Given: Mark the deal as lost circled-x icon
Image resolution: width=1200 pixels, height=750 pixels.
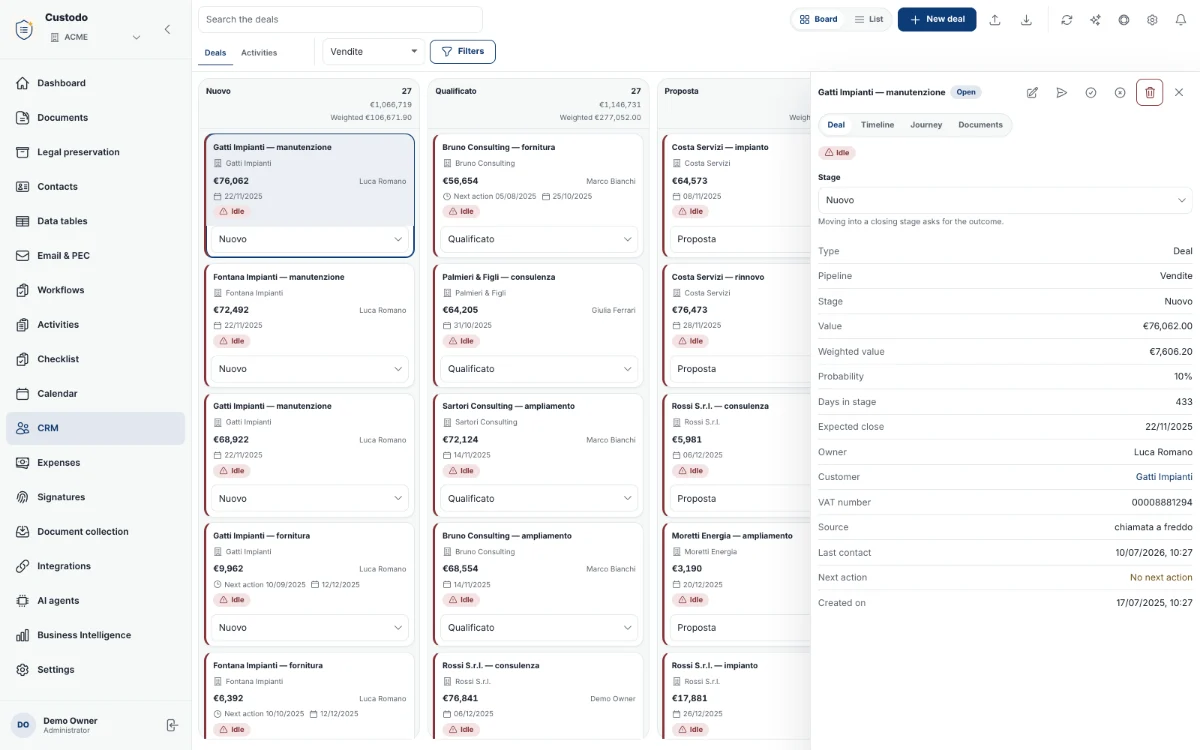Looking at the screenshot, I should (x=1120, y=92).
